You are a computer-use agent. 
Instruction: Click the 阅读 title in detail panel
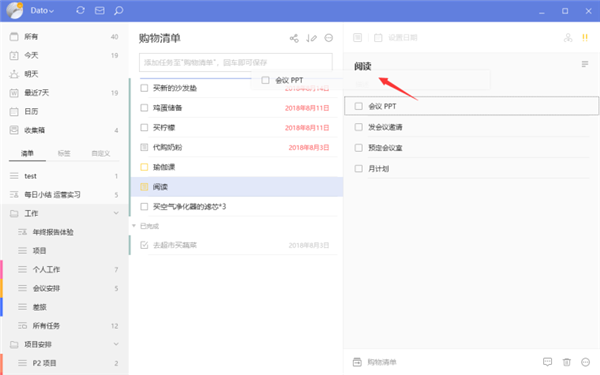pos(363,66)
